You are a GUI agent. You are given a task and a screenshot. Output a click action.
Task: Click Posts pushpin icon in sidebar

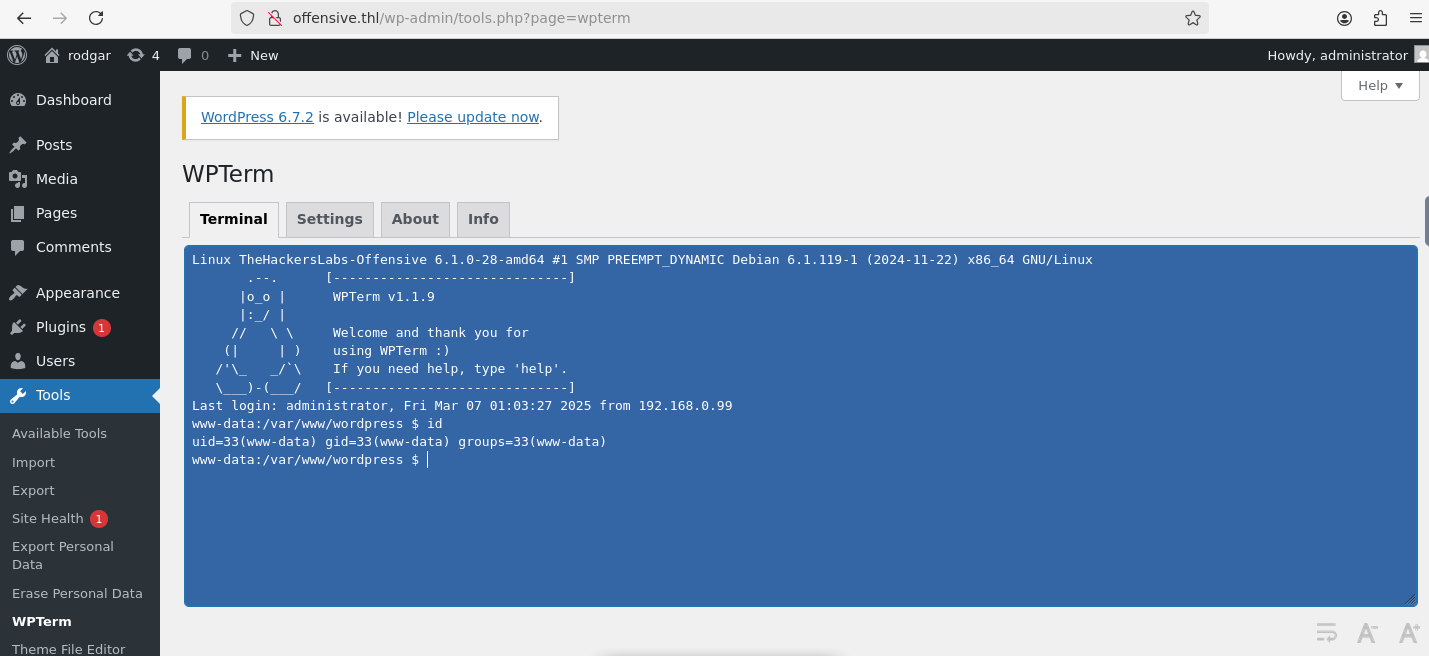[18, 145]
